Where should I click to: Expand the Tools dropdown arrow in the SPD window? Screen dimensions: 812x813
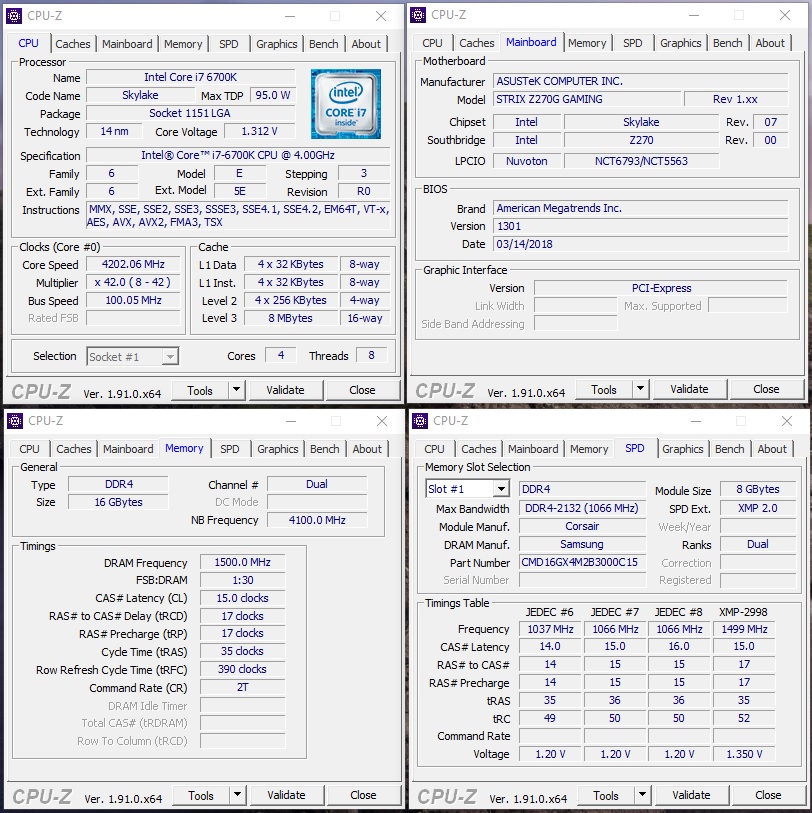[x=641, y=795]
